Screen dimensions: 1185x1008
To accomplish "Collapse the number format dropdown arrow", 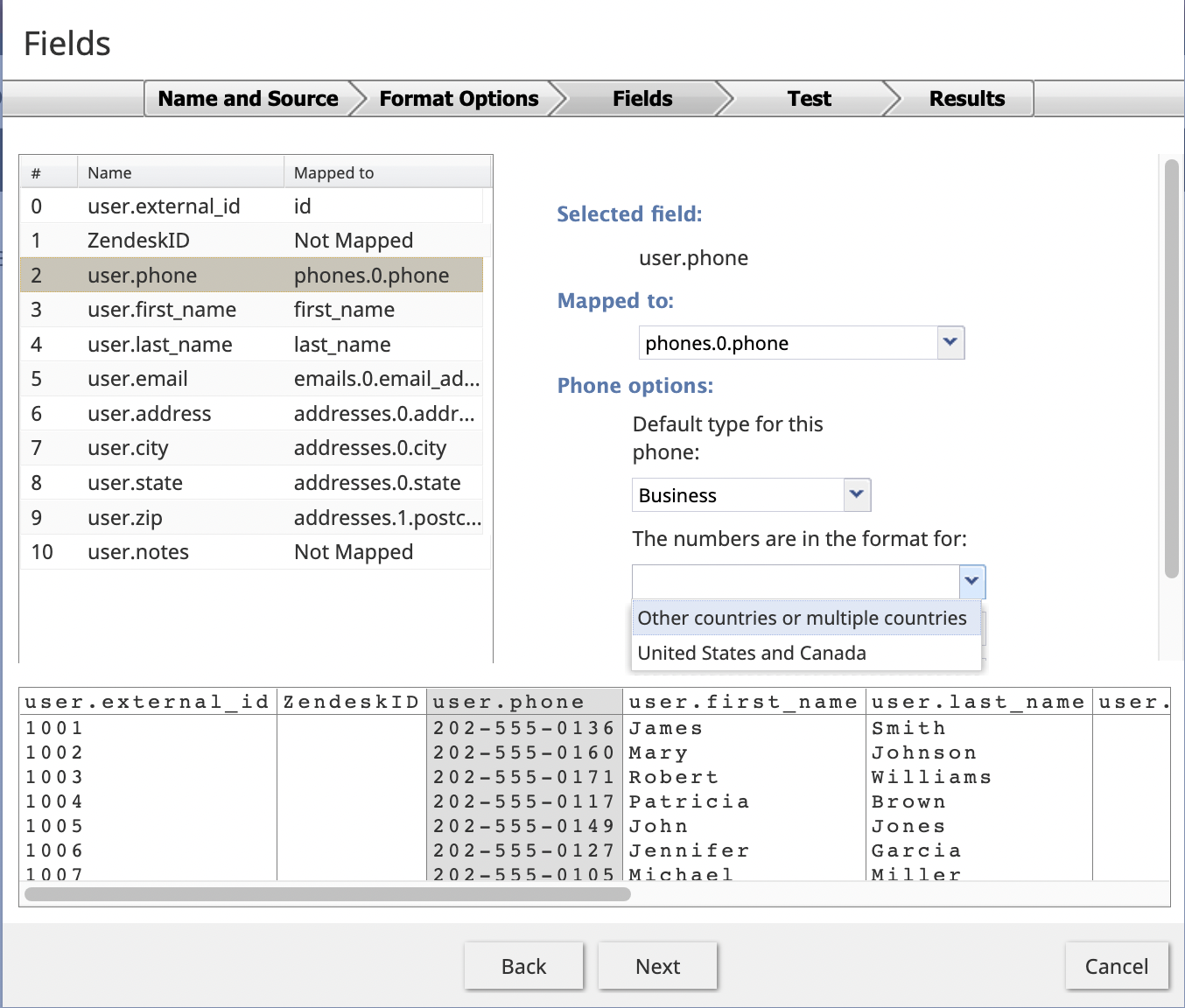I will click(971, 581).
